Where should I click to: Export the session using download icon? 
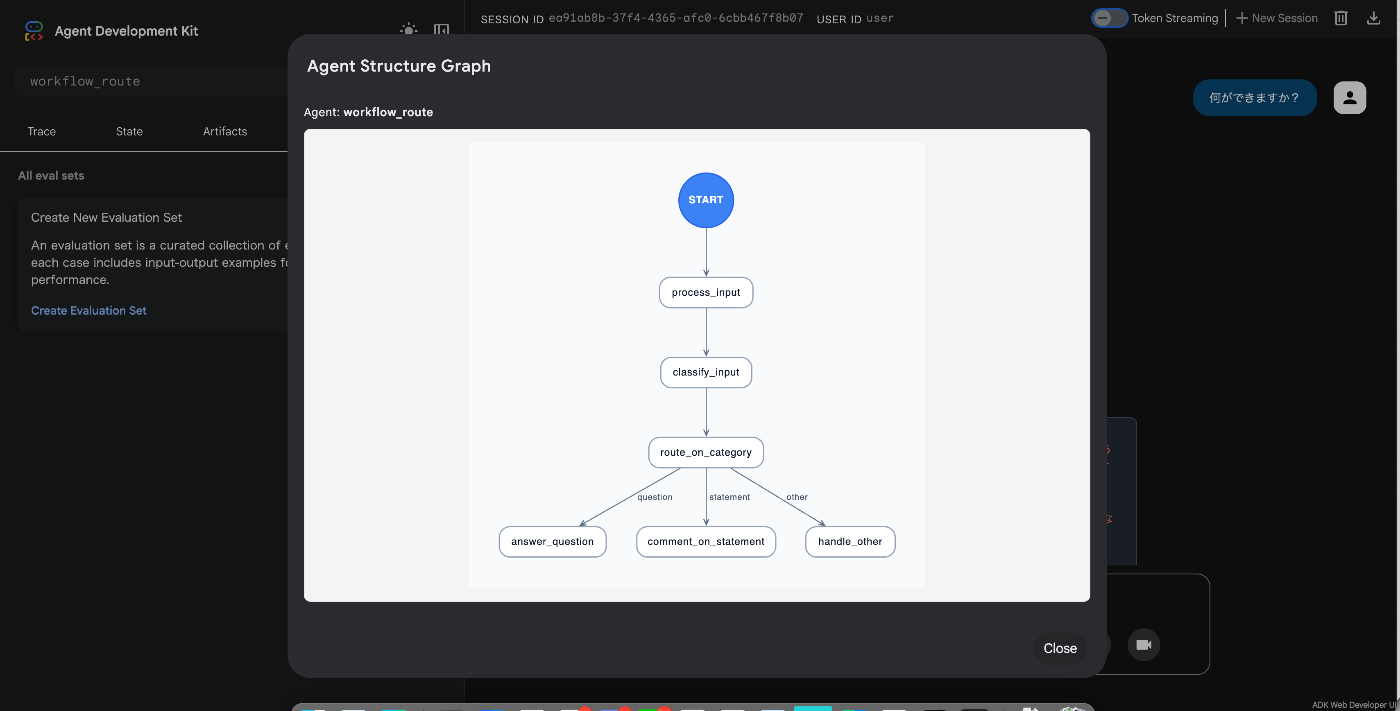click(1373, 18)
